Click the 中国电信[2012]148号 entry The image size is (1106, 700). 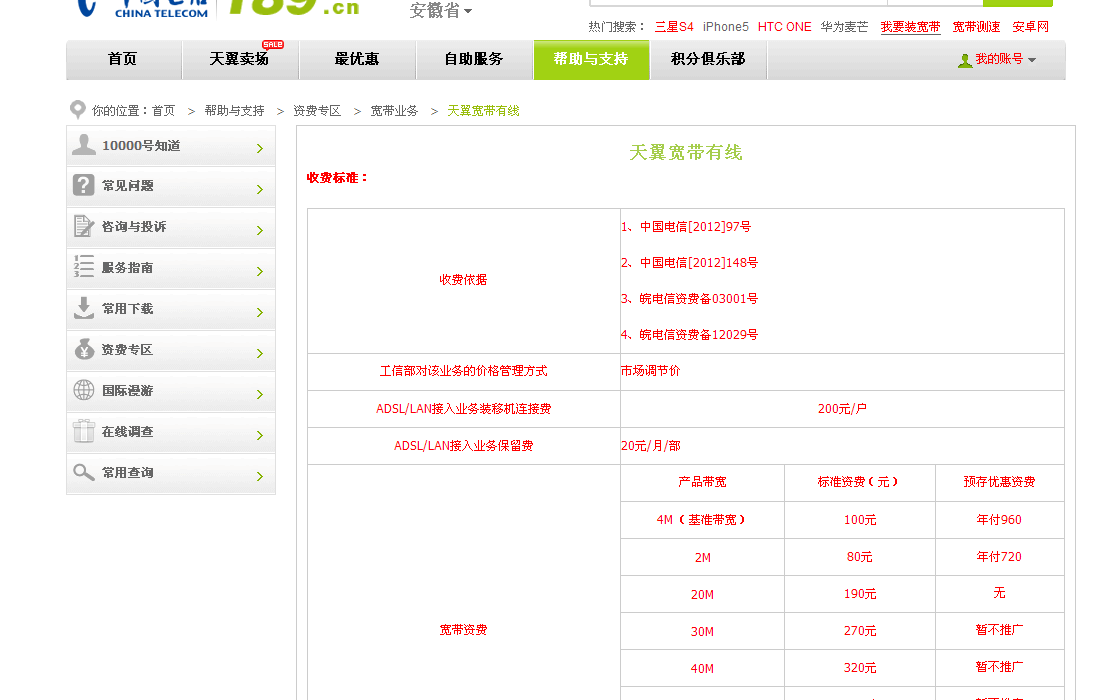pos(698,262)
